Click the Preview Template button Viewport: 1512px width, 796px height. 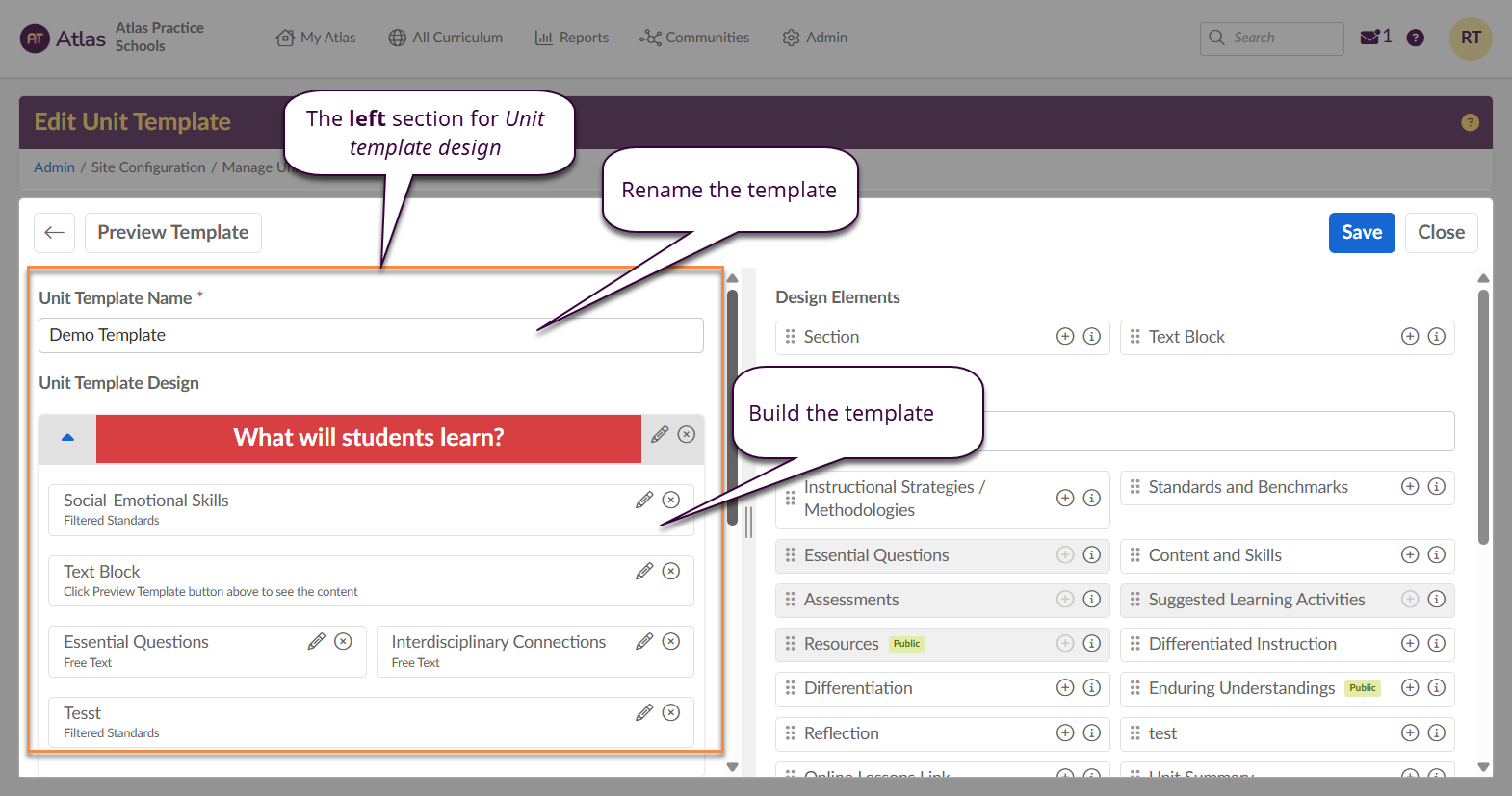pyautogui.click(x=173, y=233)
